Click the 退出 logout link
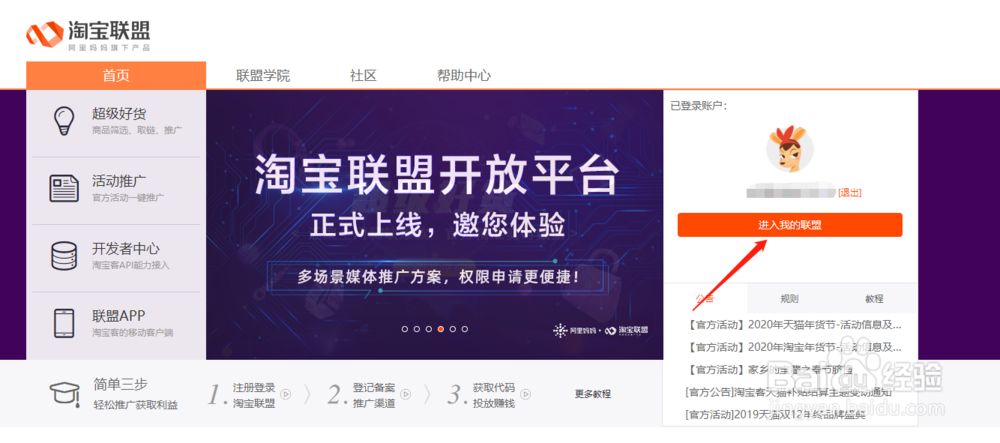Screen dimensions: 1000x443 tap(849, 192)
